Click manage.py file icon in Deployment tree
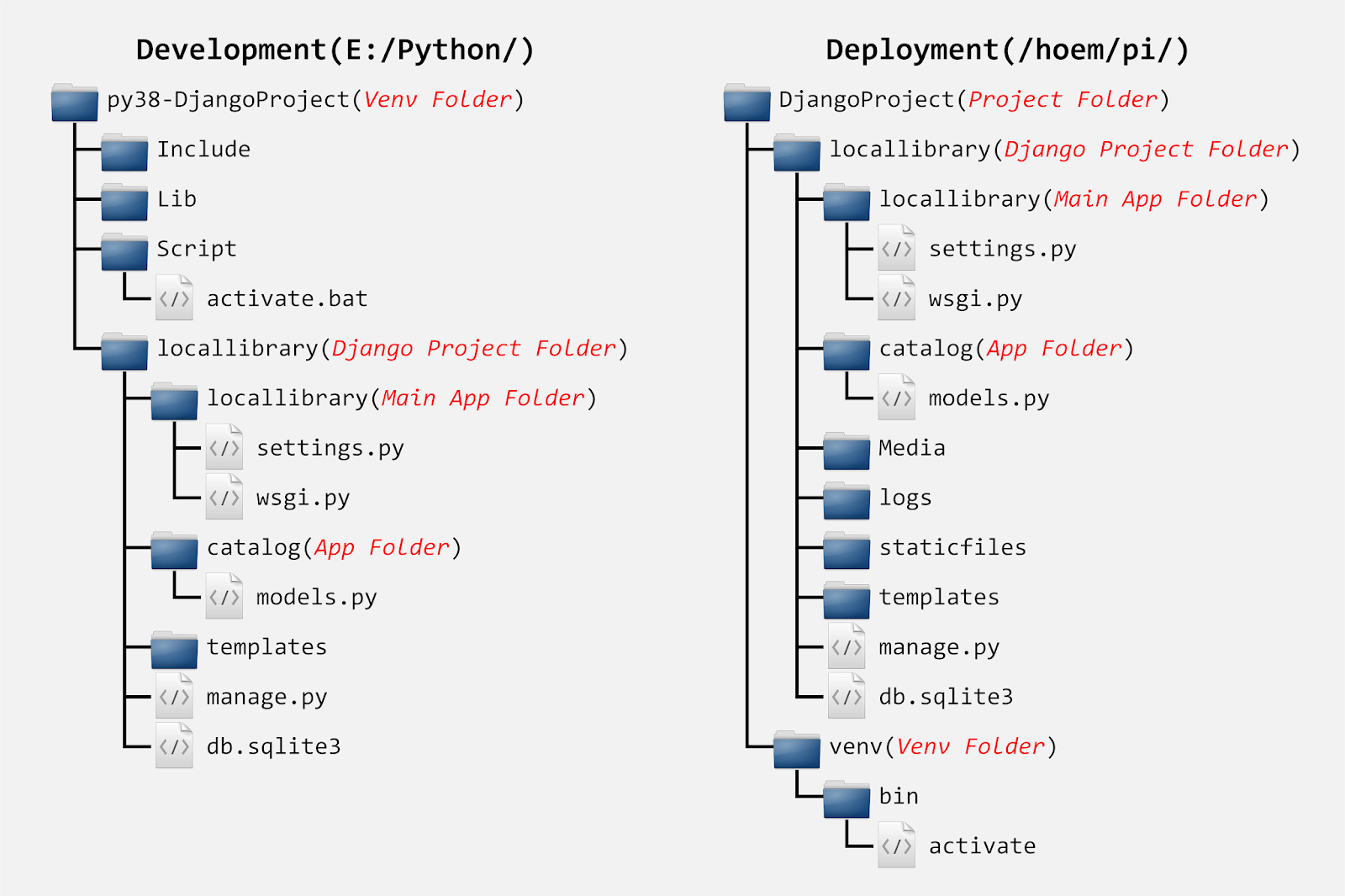The width and height of the screenshot is (1345, 896). click(x=847, y=646)
